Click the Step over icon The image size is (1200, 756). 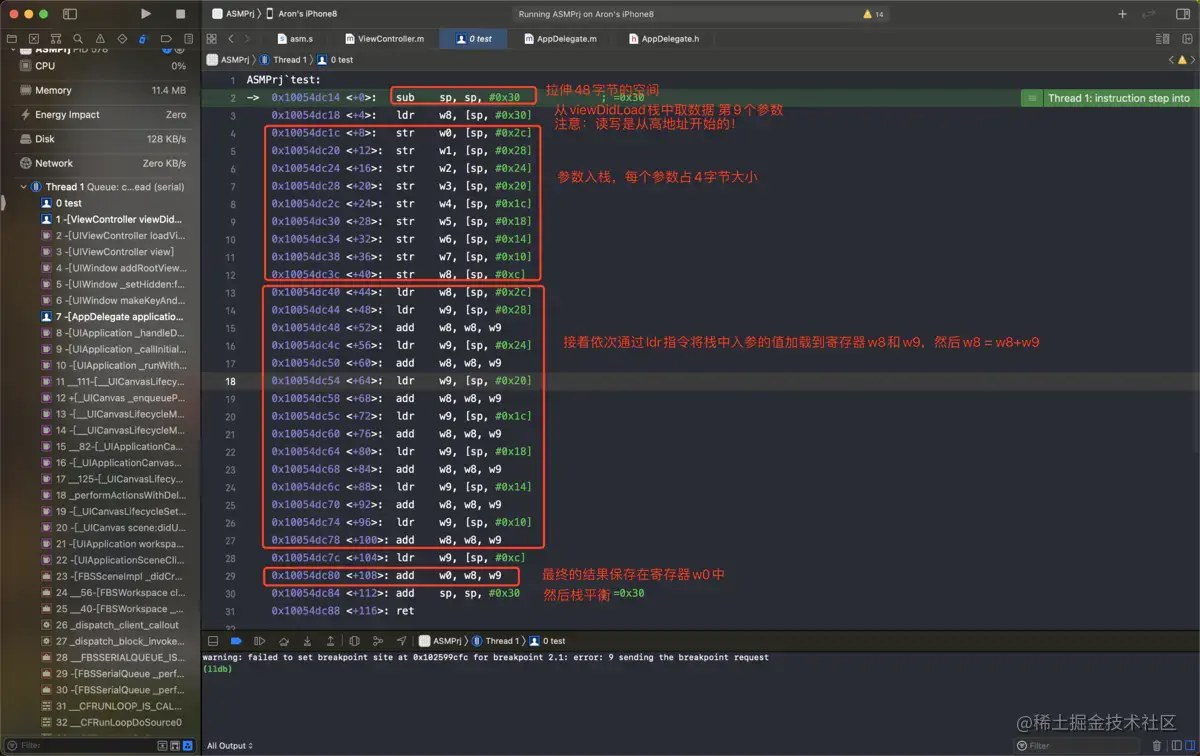click(x=284, y=641)
